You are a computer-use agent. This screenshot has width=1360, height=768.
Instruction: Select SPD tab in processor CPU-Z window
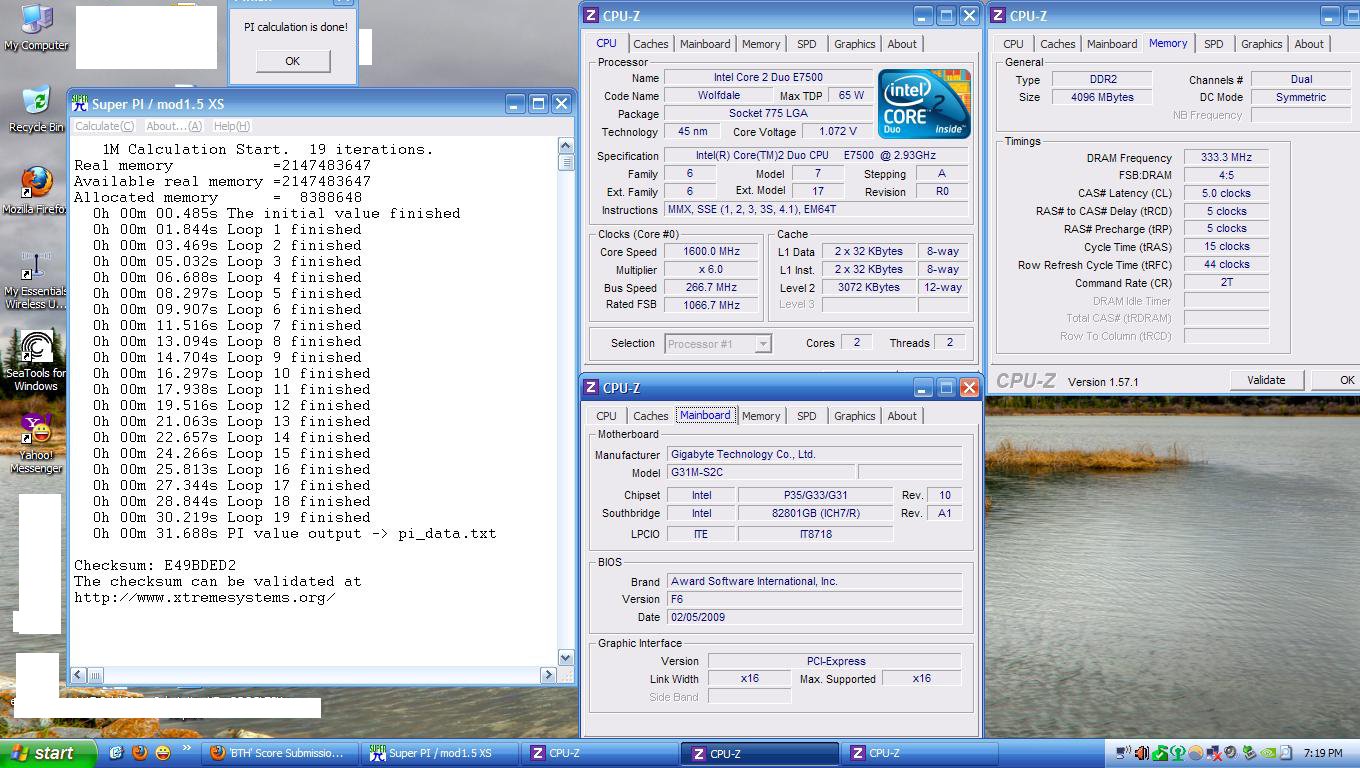[806, 44]
